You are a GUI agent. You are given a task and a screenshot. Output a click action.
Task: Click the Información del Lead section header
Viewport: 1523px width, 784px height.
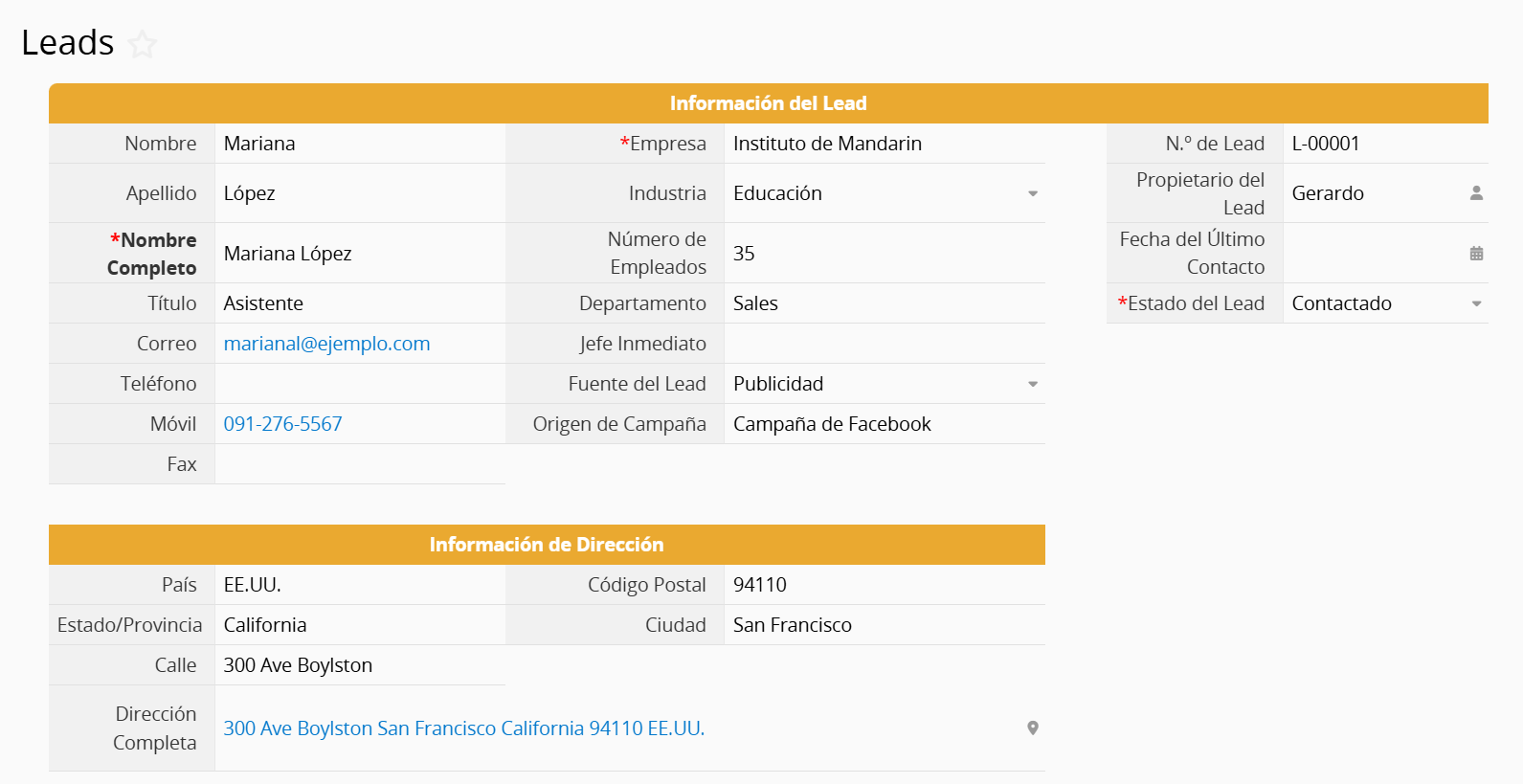coord(768,103)
